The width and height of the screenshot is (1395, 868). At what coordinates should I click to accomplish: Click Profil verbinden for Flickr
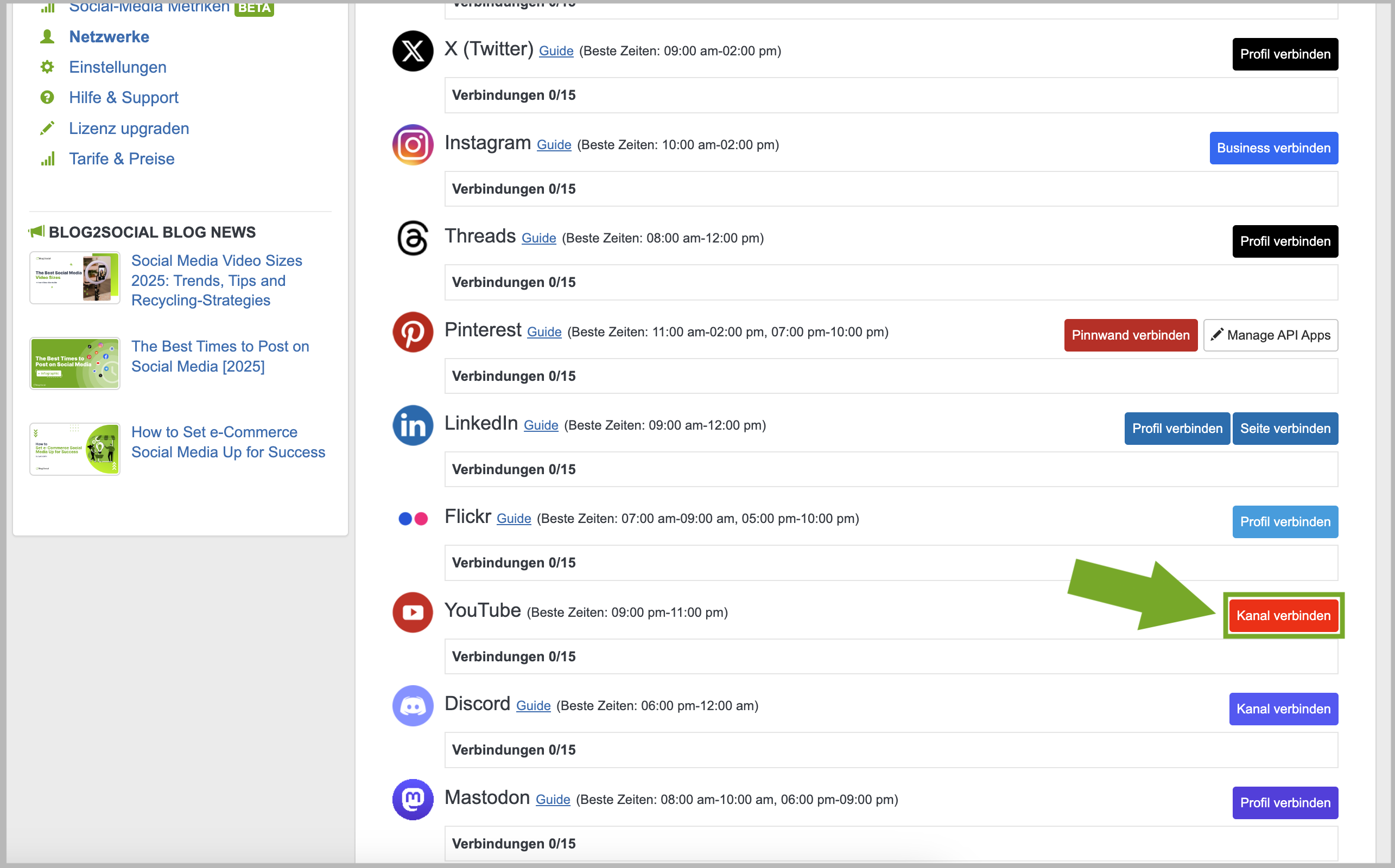coord(1285,522)
